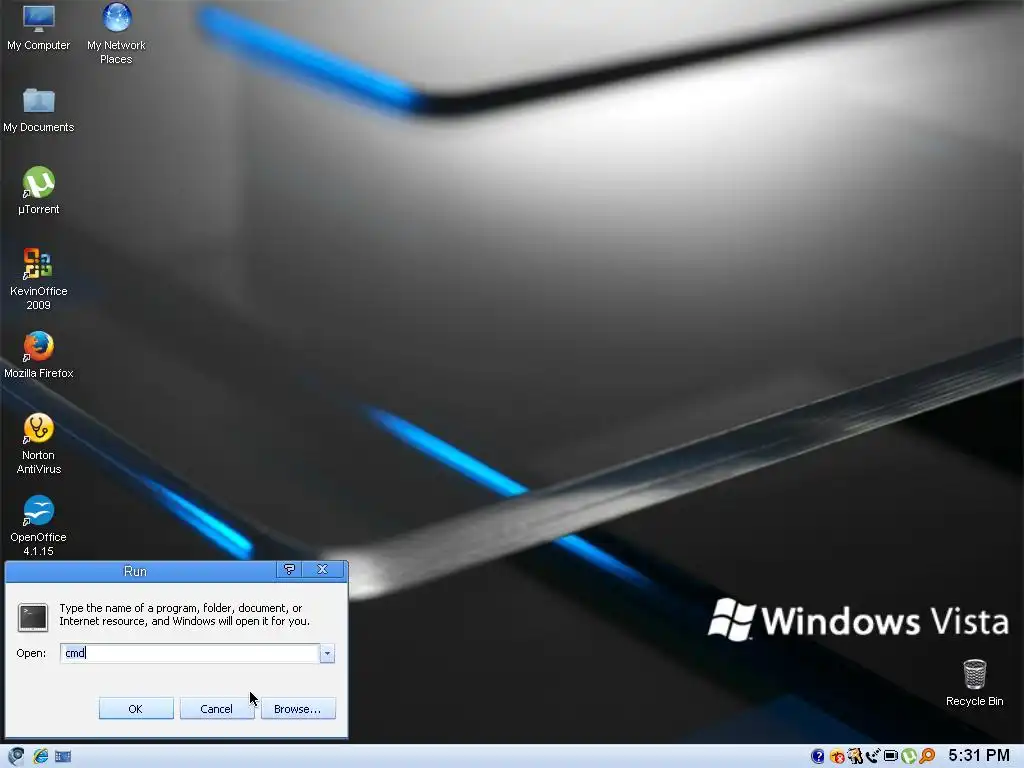Click the phone handset tray icon
The width and height of the screenshot is (1024, 768).
click(872, 756)
